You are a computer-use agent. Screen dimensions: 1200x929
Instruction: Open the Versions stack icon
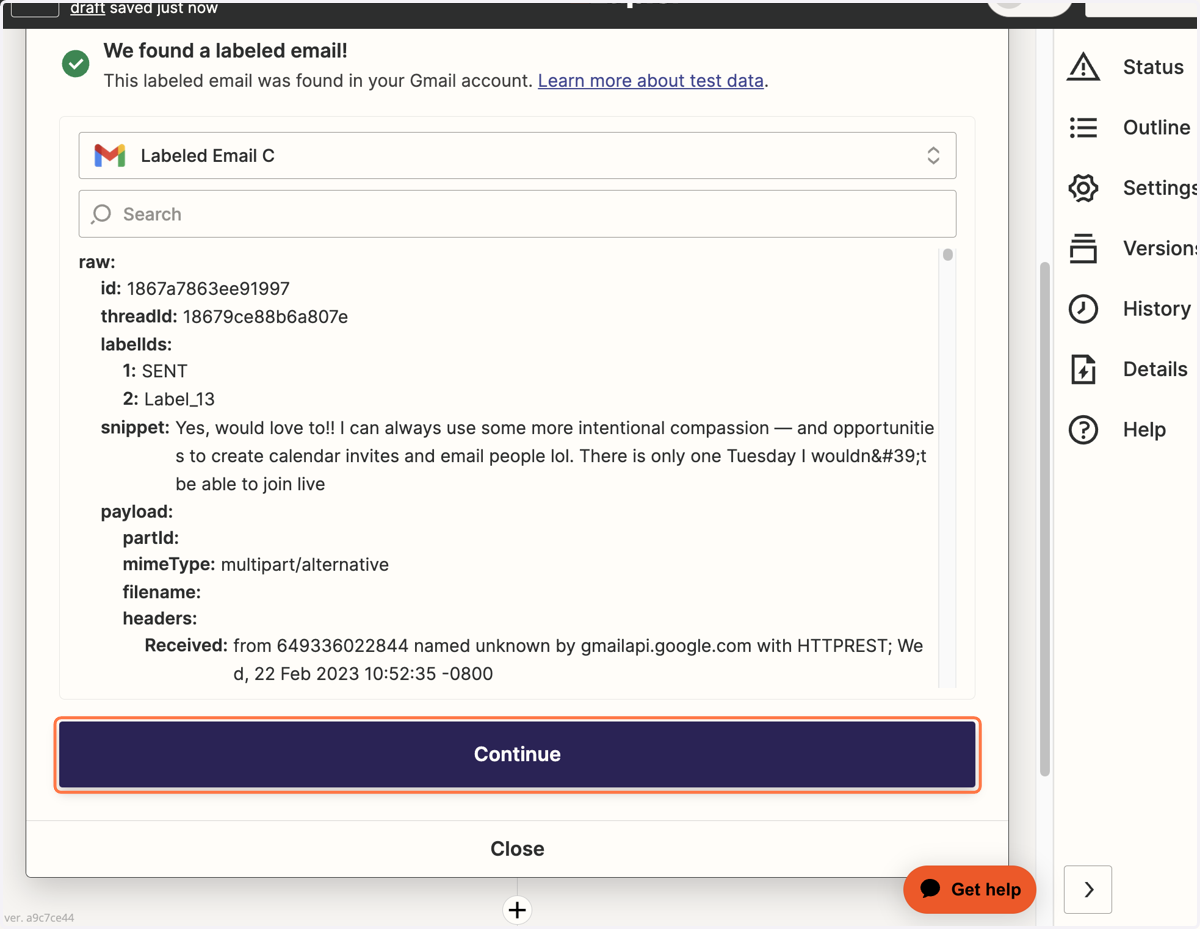tap(1083, 248)
